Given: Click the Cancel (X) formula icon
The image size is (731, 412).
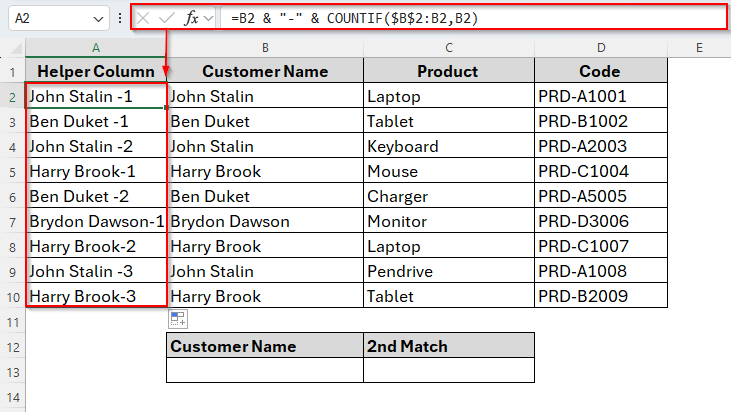Looking at the screenshot, I should [145, 18].
